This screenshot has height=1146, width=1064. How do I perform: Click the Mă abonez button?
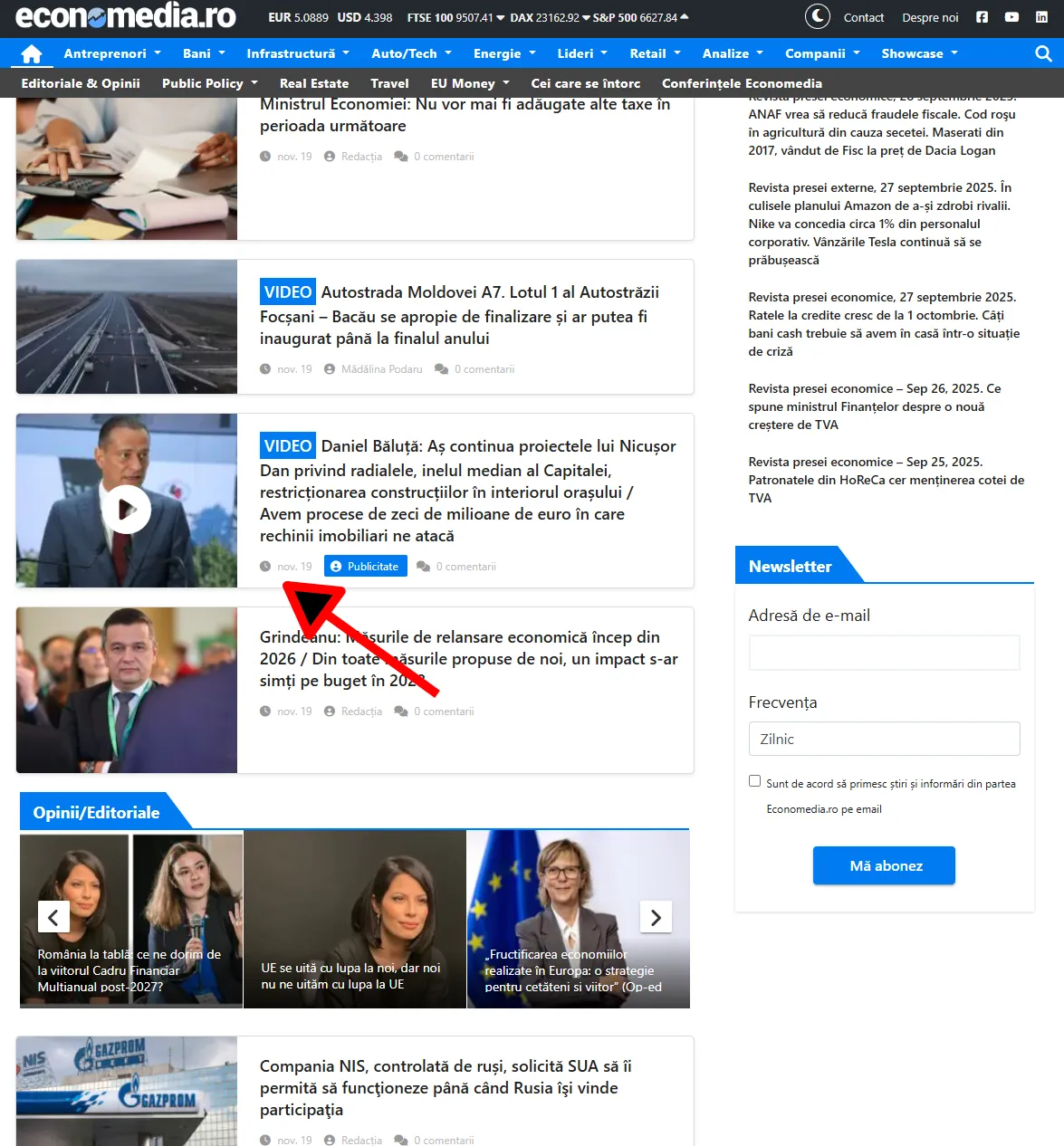coord(884,865)
